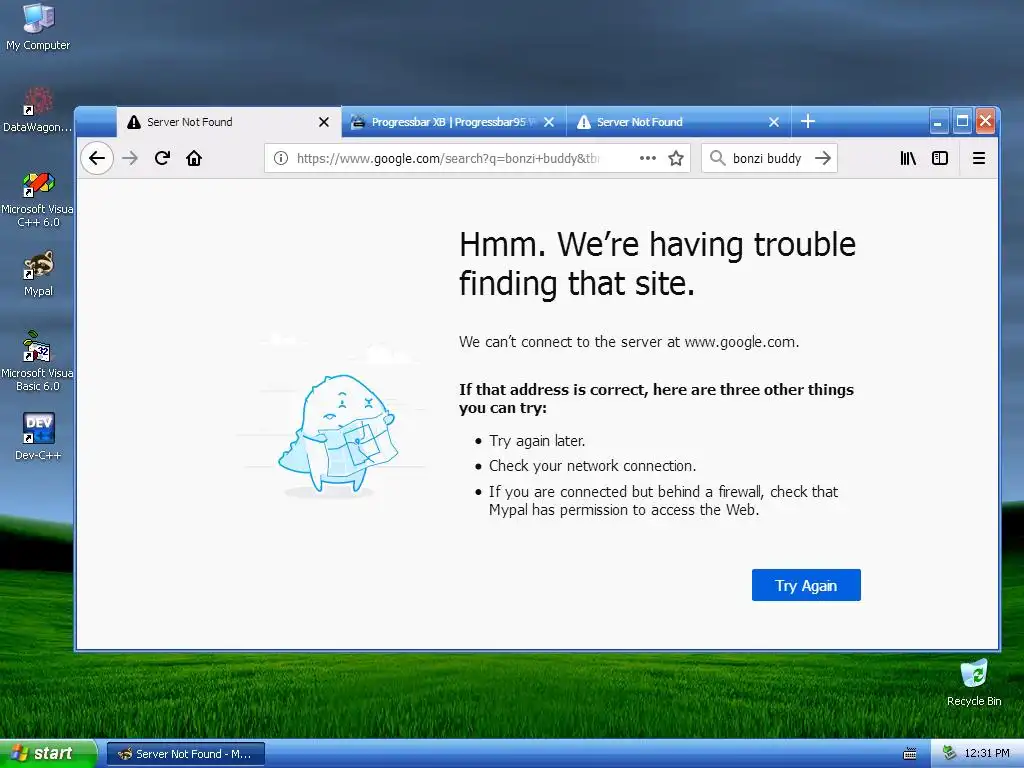Close the last Server Not Found tab
Image resolution: width=1024 pixels, height=768 pixels.
coord(774,122)
